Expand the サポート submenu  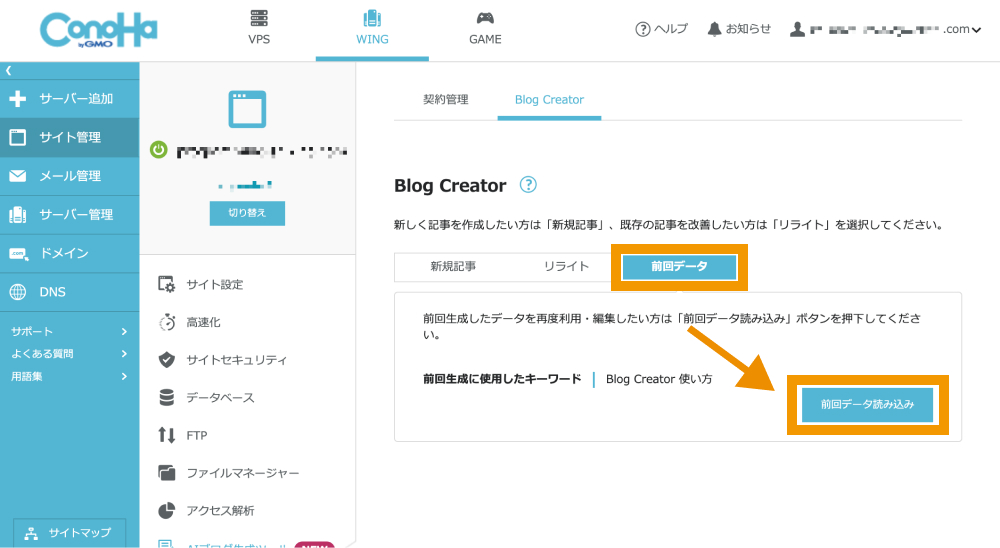click(70, 331)
